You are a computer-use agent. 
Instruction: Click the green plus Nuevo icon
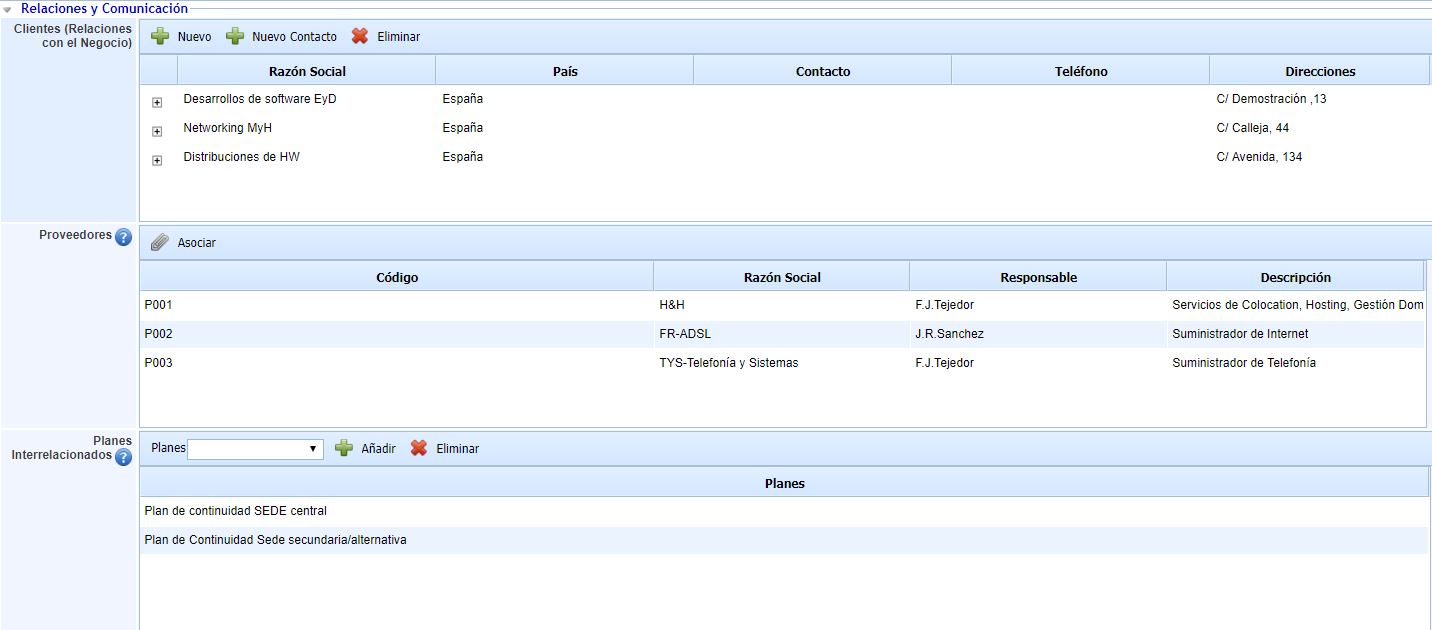pyautogui.click(x=160, y=37)
